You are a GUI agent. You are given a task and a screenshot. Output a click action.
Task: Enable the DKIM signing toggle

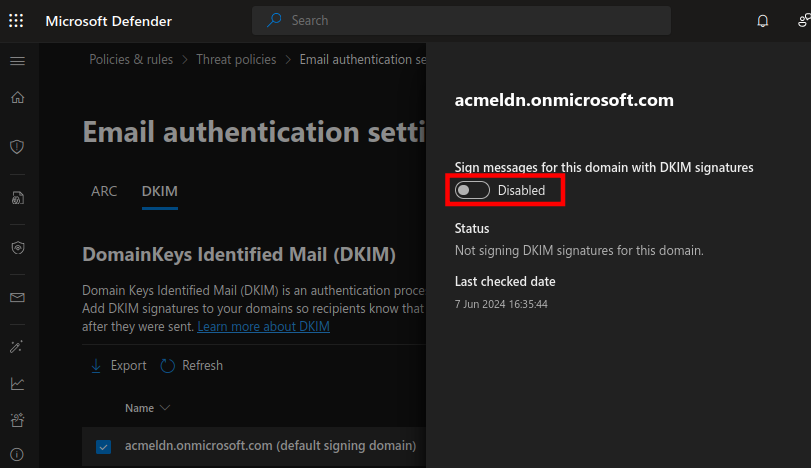[472, 190]
